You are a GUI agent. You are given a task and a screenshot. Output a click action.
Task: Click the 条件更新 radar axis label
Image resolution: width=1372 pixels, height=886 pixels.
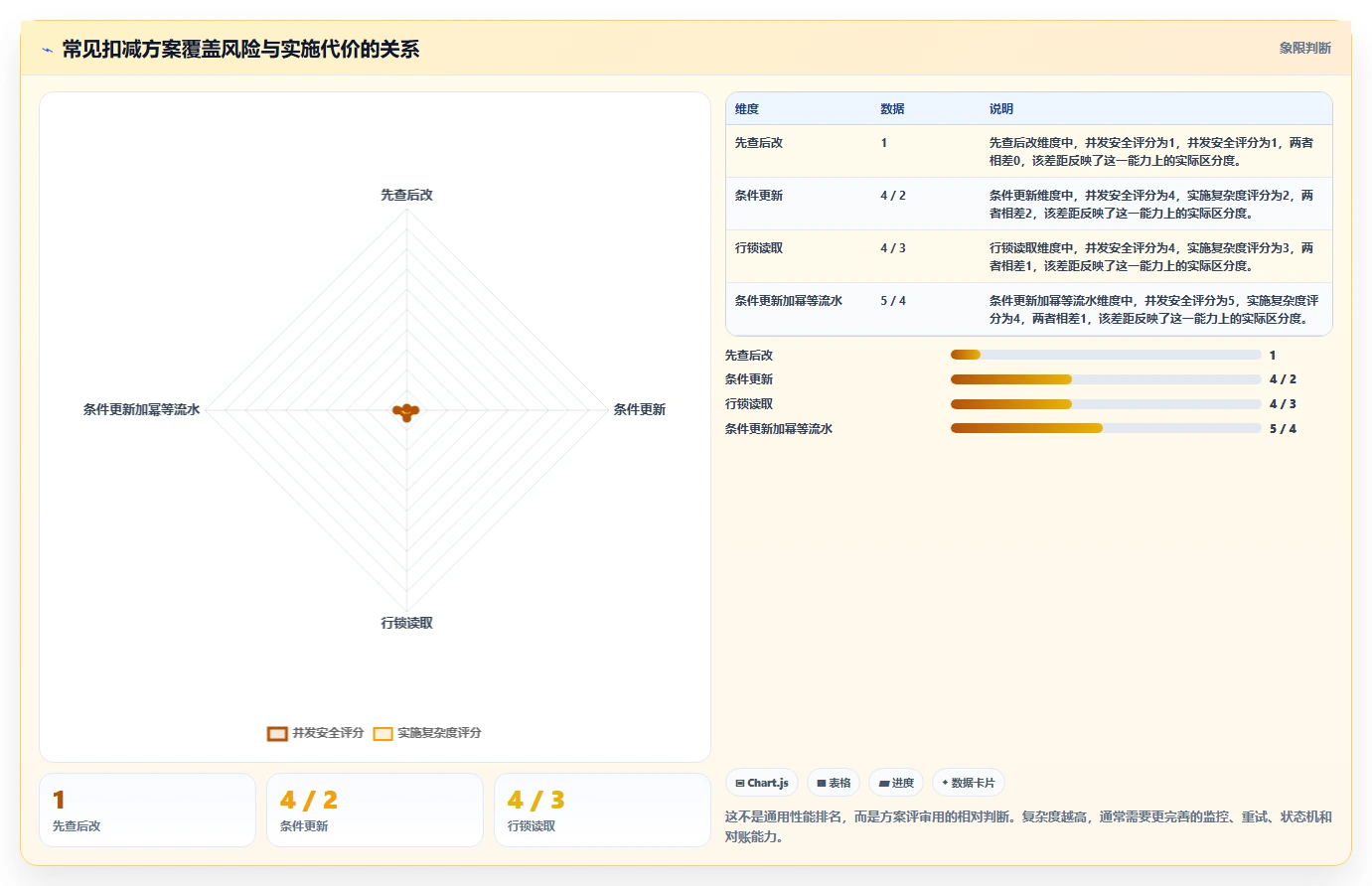pos(640,409)
